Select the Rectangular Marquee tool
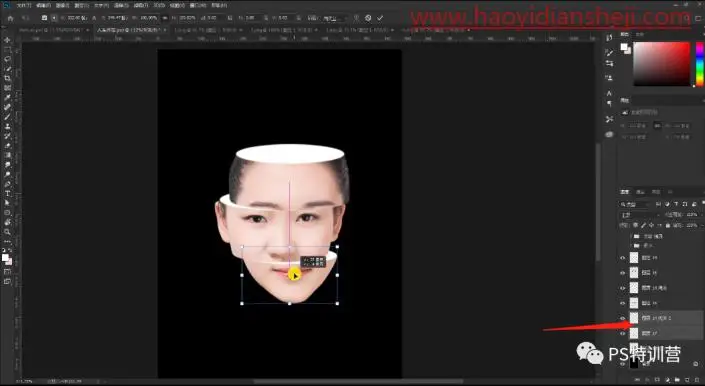The width and height of the screenshot is (705, 386). tap(7, 49)
